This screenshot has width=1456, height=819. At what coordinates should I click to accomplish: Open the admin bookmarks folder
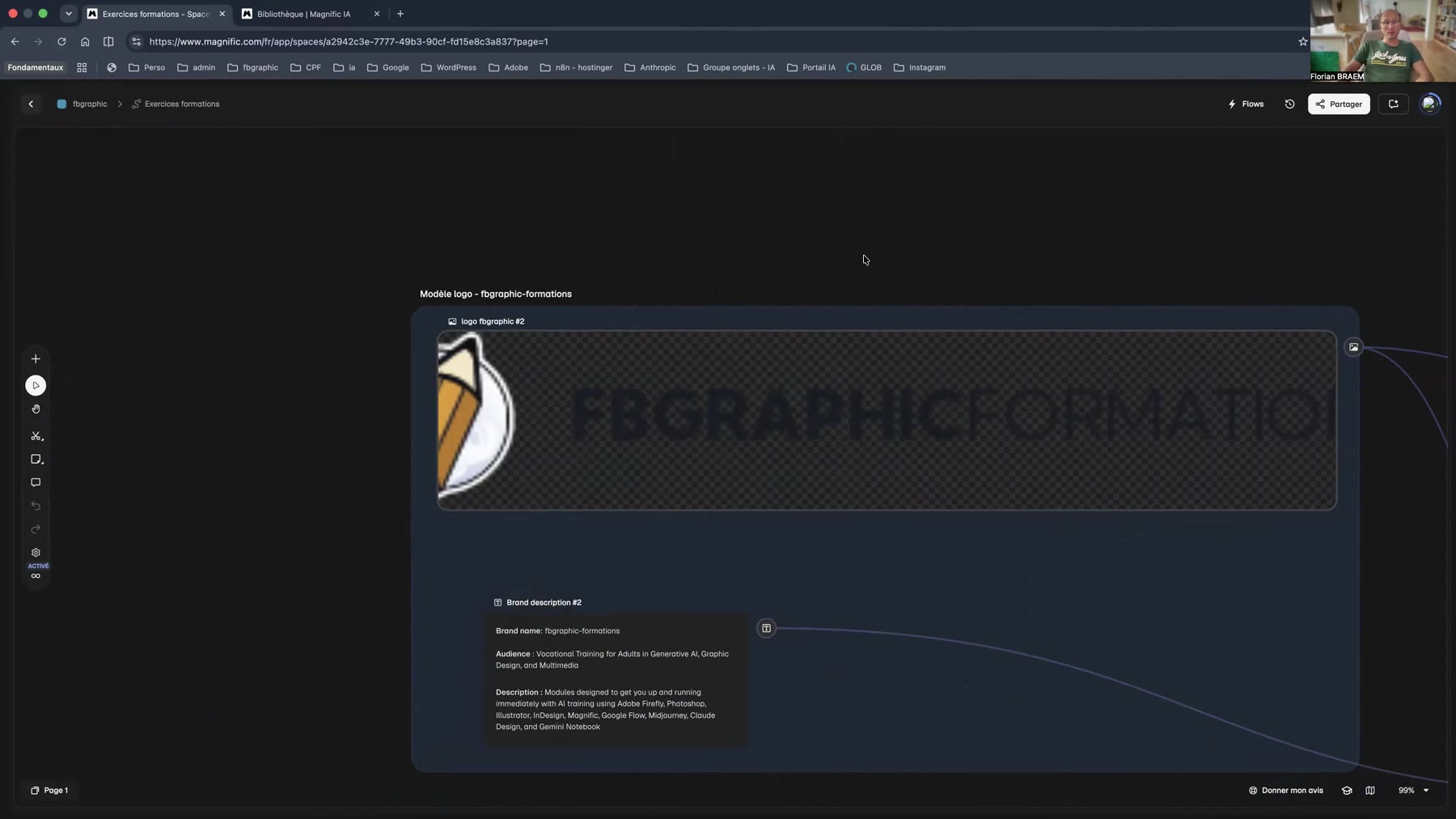point(196,67)
